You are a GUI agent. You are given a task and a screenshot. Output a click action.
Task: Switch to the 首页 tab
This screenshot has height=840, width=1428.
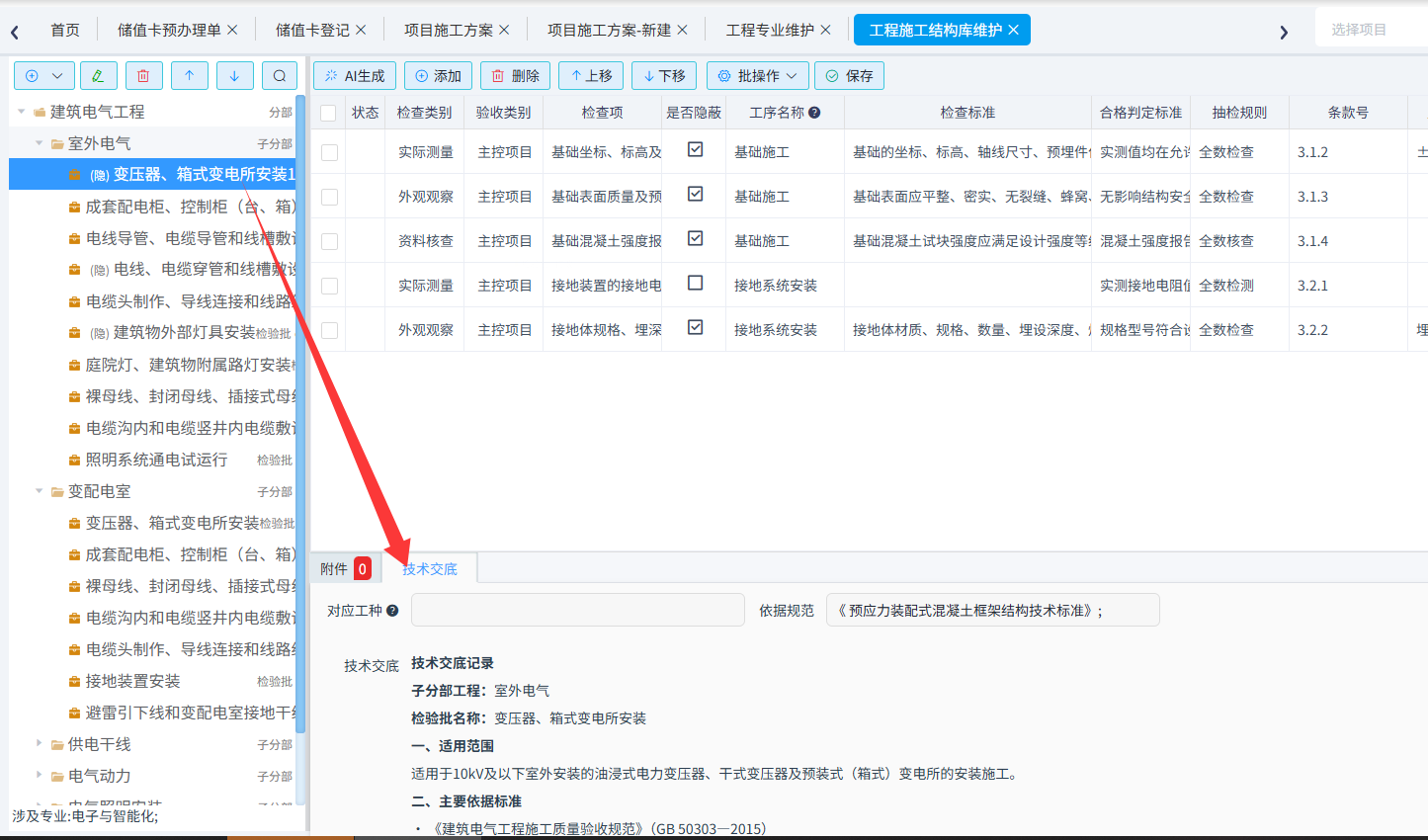coord(65,30)
